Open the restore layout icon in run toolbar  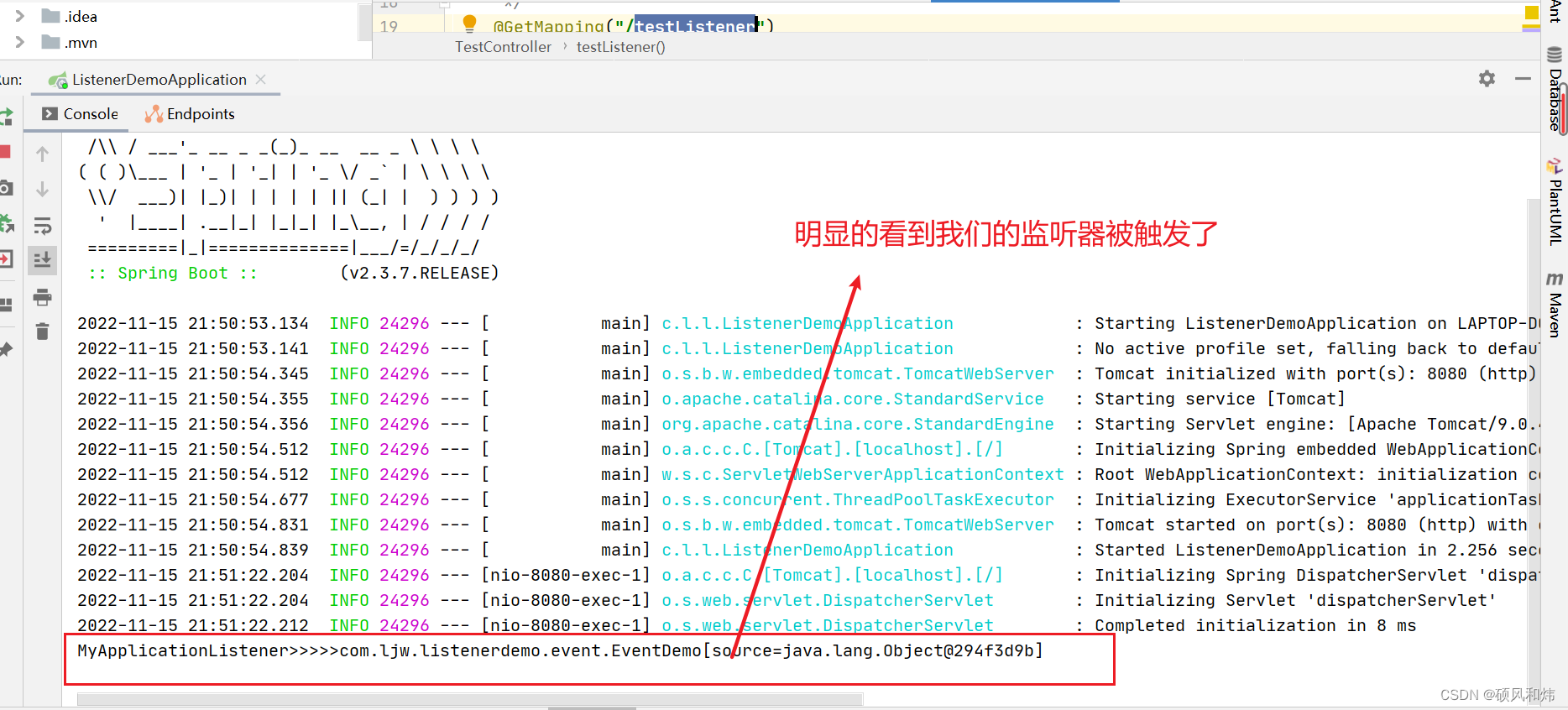pyautogui.click(x=7, y=305)
